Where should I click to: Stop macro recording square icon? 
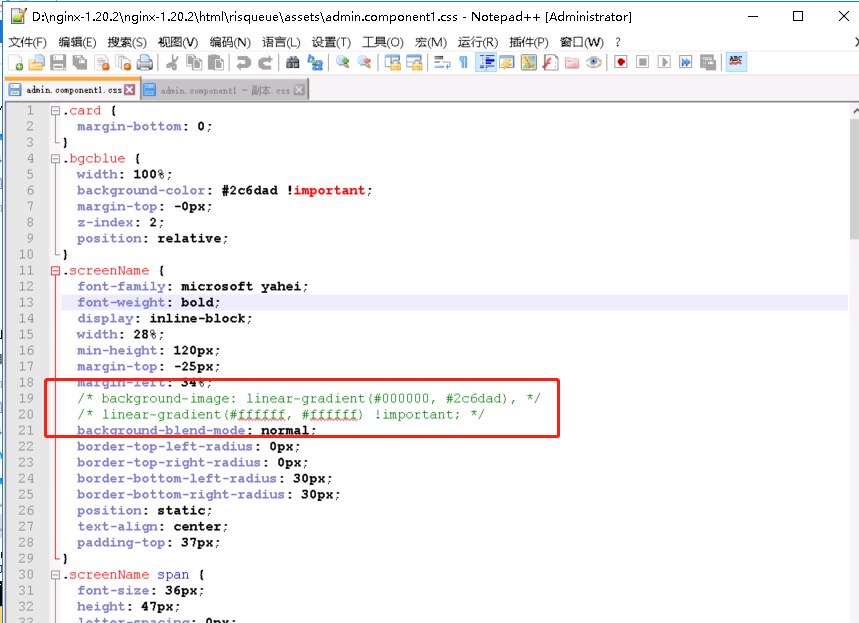pos(643,62)
